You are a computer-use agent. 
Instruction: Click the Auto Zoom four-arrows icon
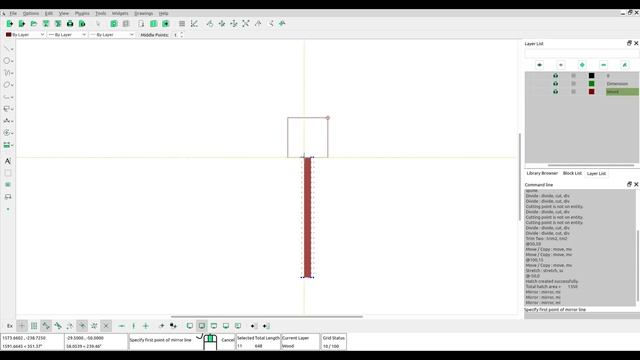(x=246, y=24)
